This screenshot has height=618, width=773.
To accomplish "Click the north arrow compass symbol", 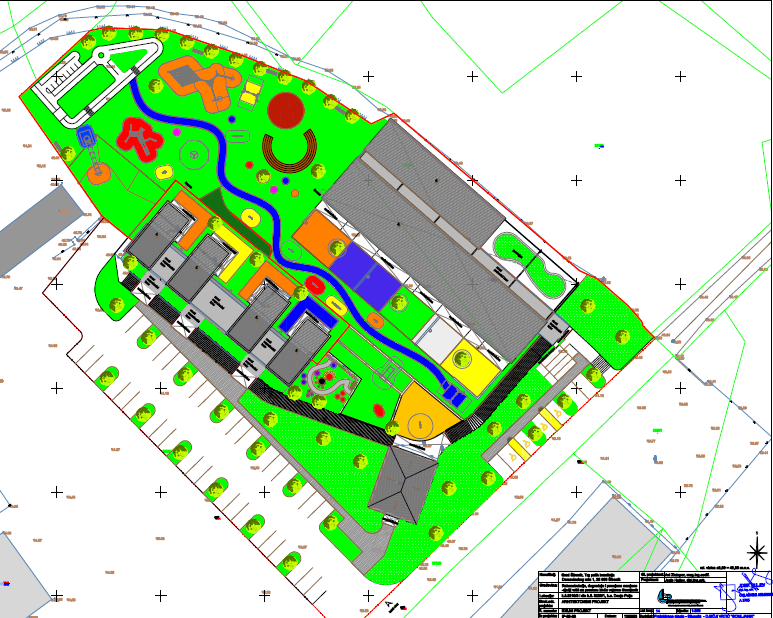I will coord(759,551).
